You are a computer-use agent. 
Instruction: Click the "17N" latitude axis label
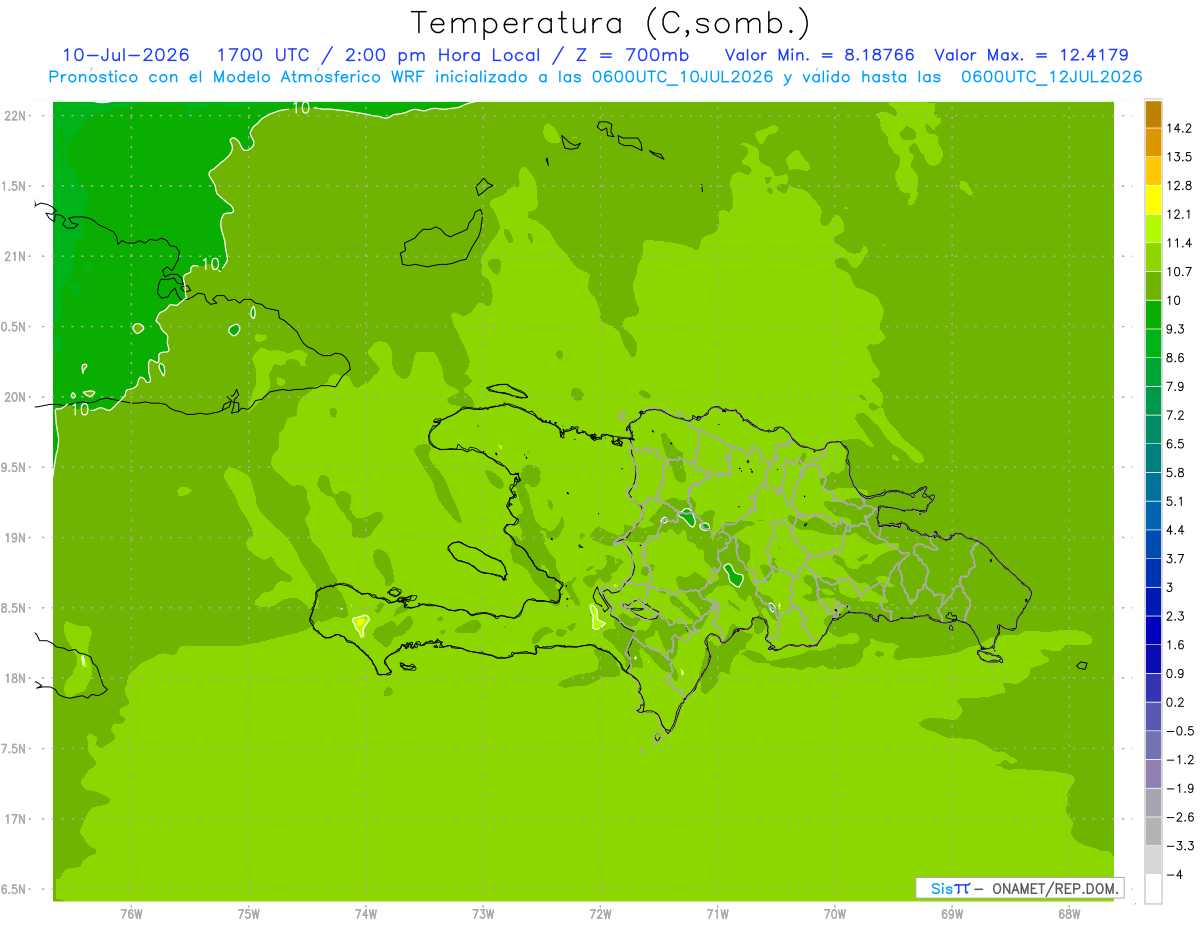pyautogui.click(x=16, y=819)
